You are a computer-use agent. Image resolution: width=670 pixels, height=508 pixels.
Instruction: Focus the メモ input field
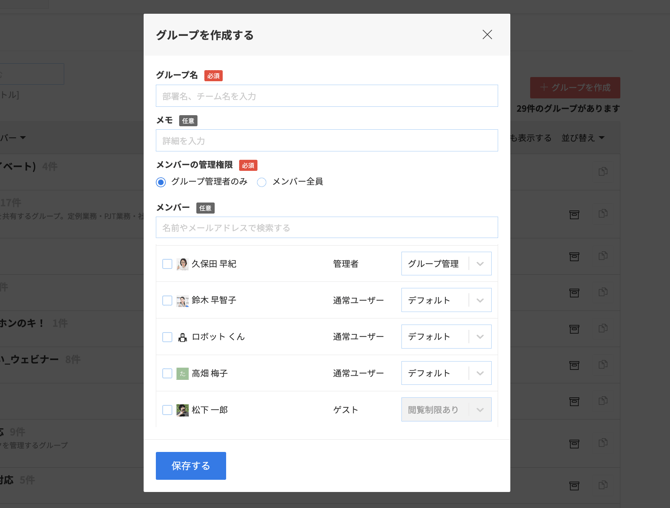tap(327, 141)
